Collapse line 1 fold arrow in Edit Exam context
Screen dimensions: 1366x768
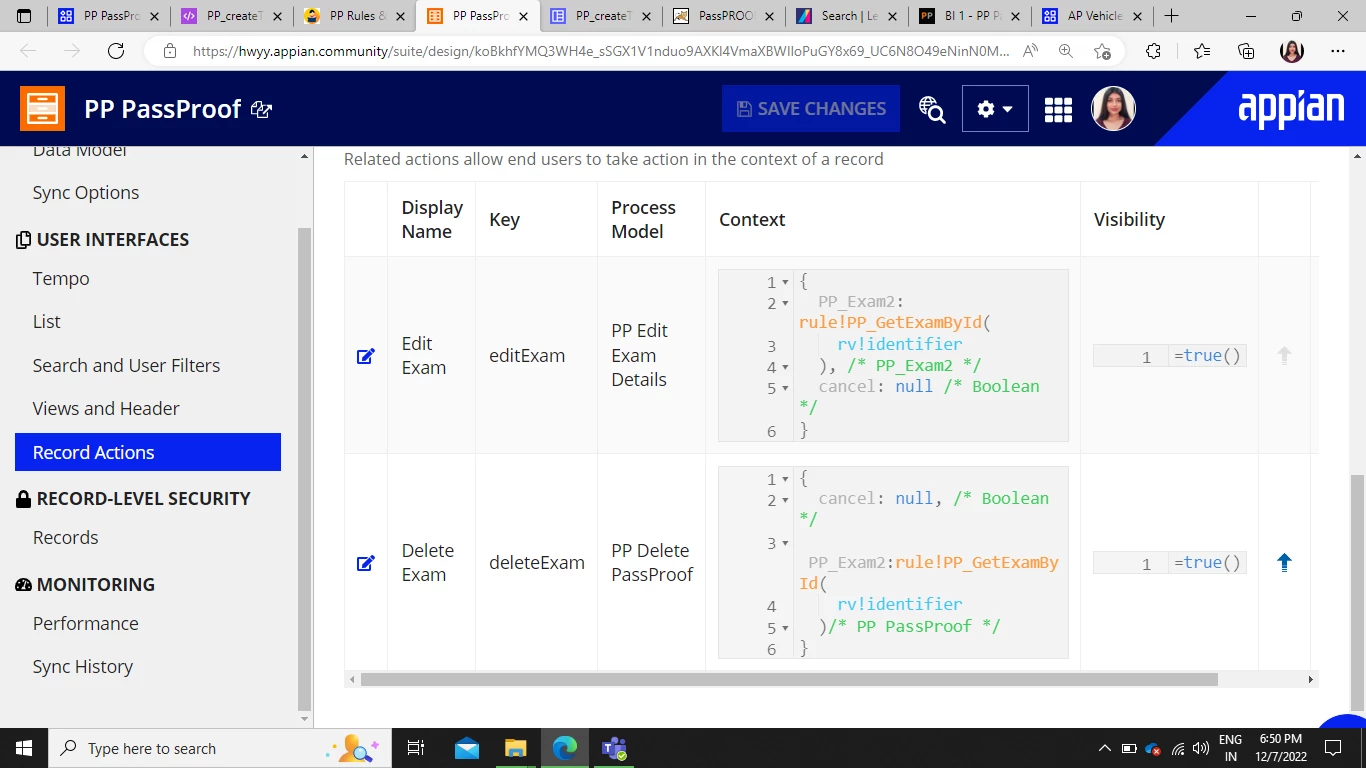785,283
